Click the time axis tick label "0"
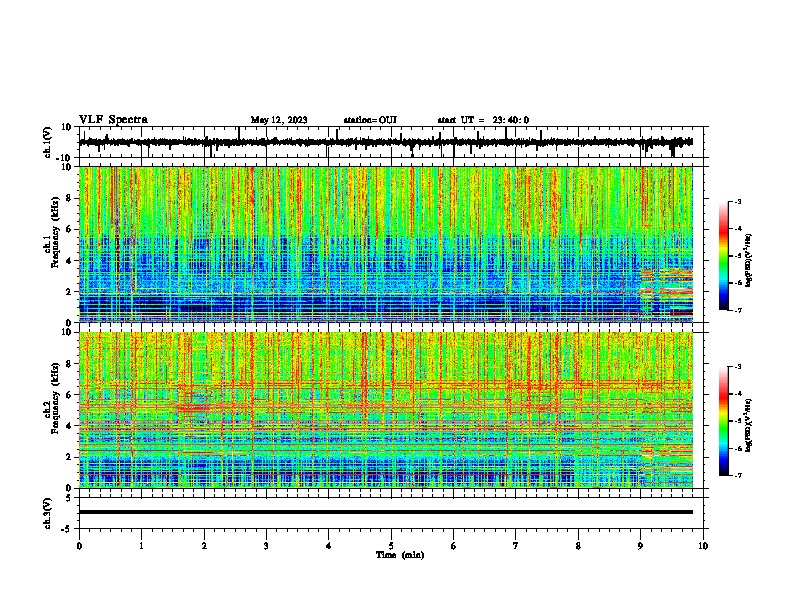 [x=79, y=546]
